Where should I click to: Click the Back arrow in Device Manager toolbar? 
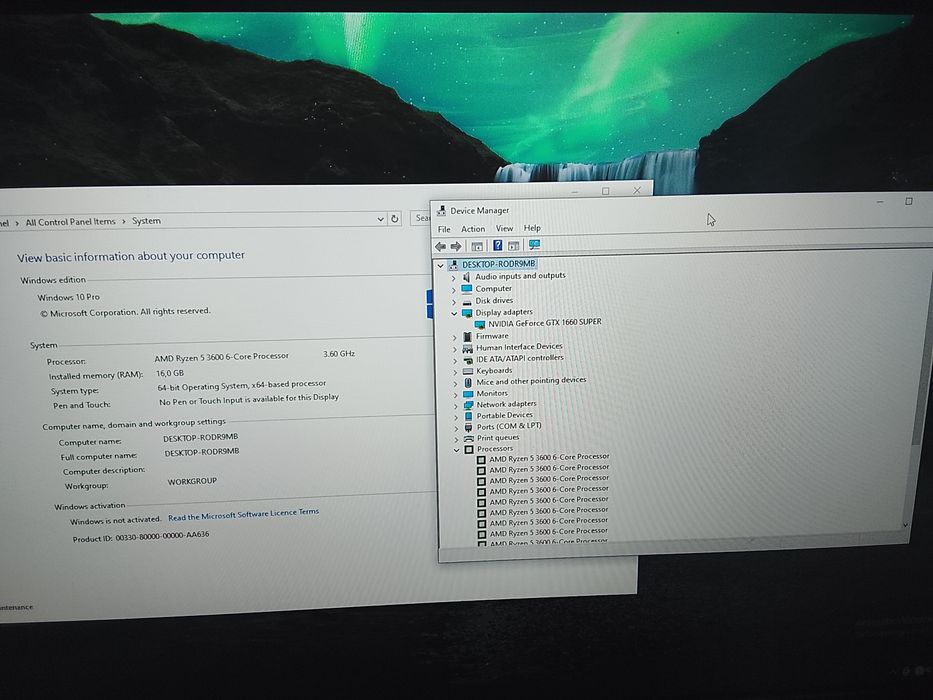click(440, 246)
